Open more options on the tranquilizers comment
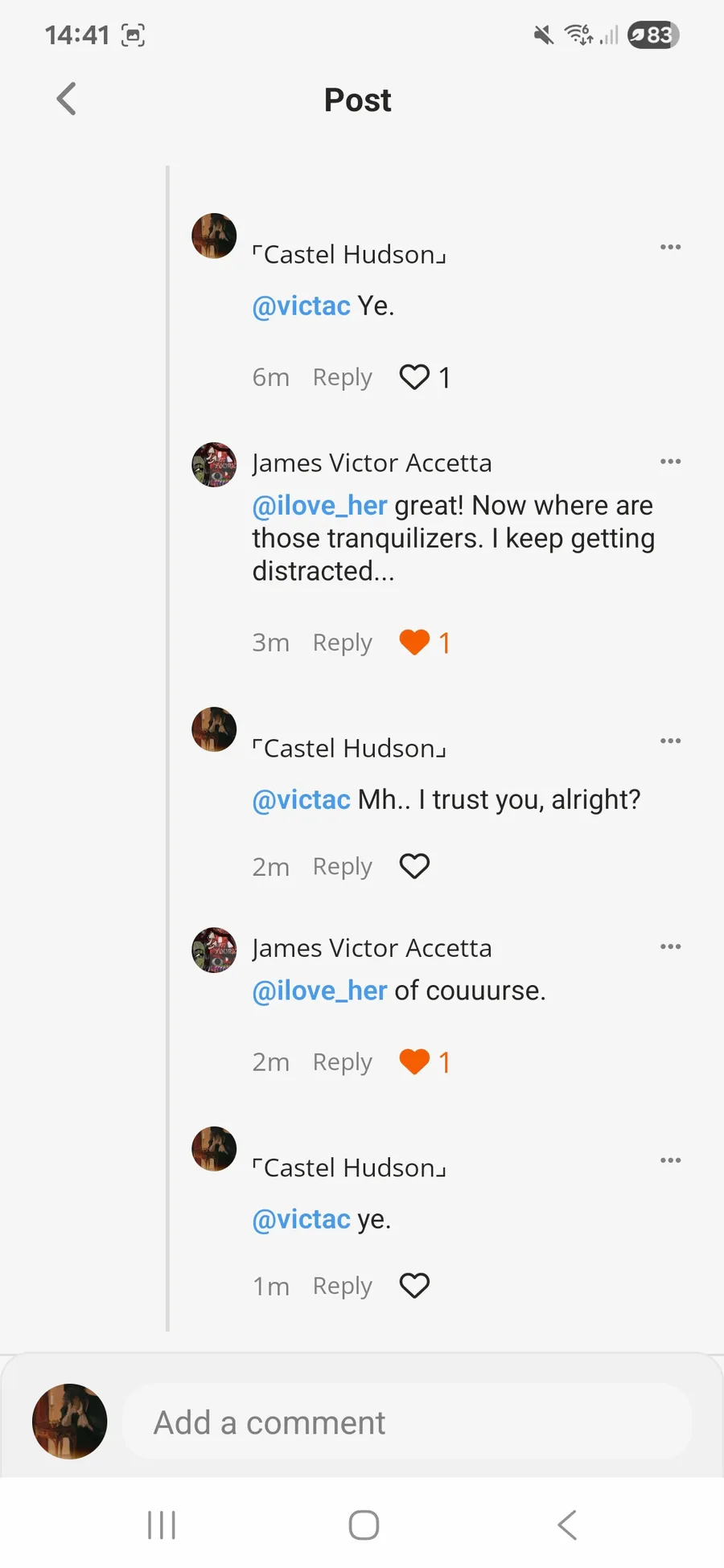This screenshot has width=724, height=1568. pos(670,462)
